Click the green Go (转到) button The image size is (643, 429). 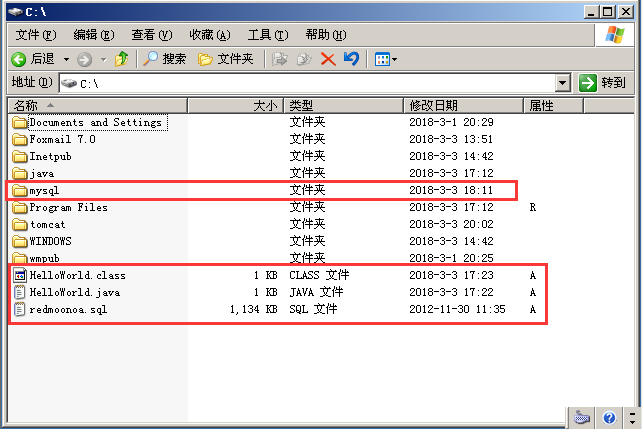click(x=602, y=83)
